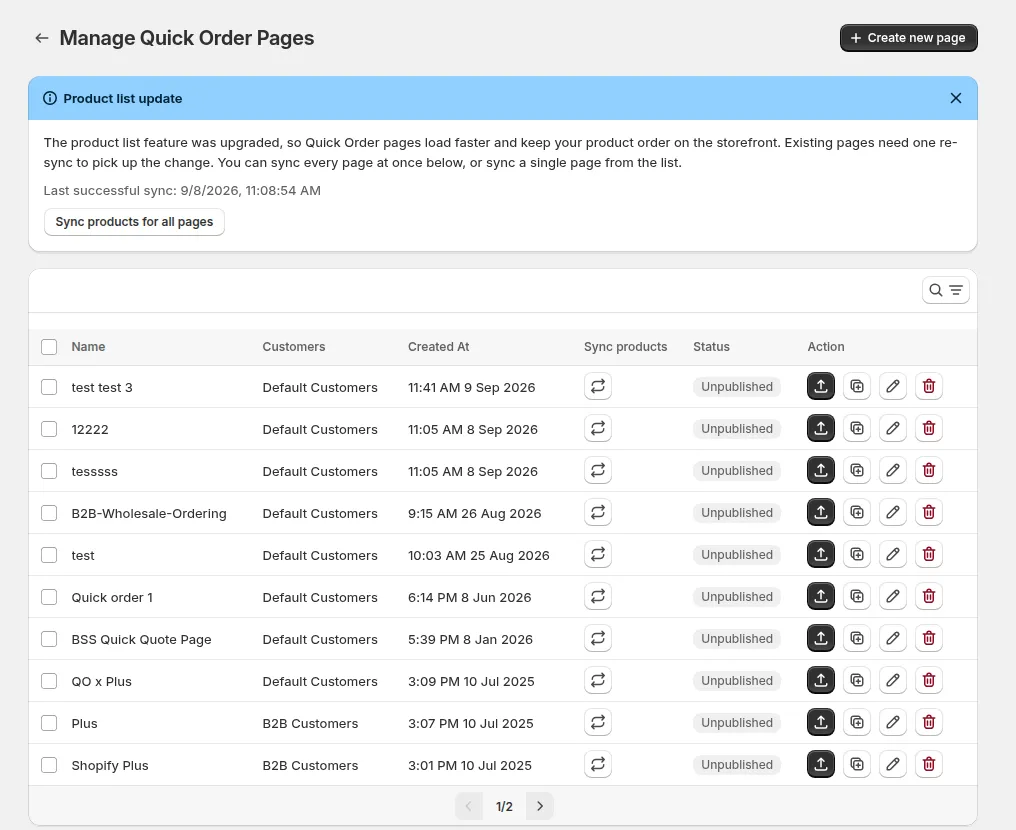Image resolution: width=1016 pixels, height=830 pixels.
Task: Sync products for the Shopify Plus page
Action: coord(597,765)
